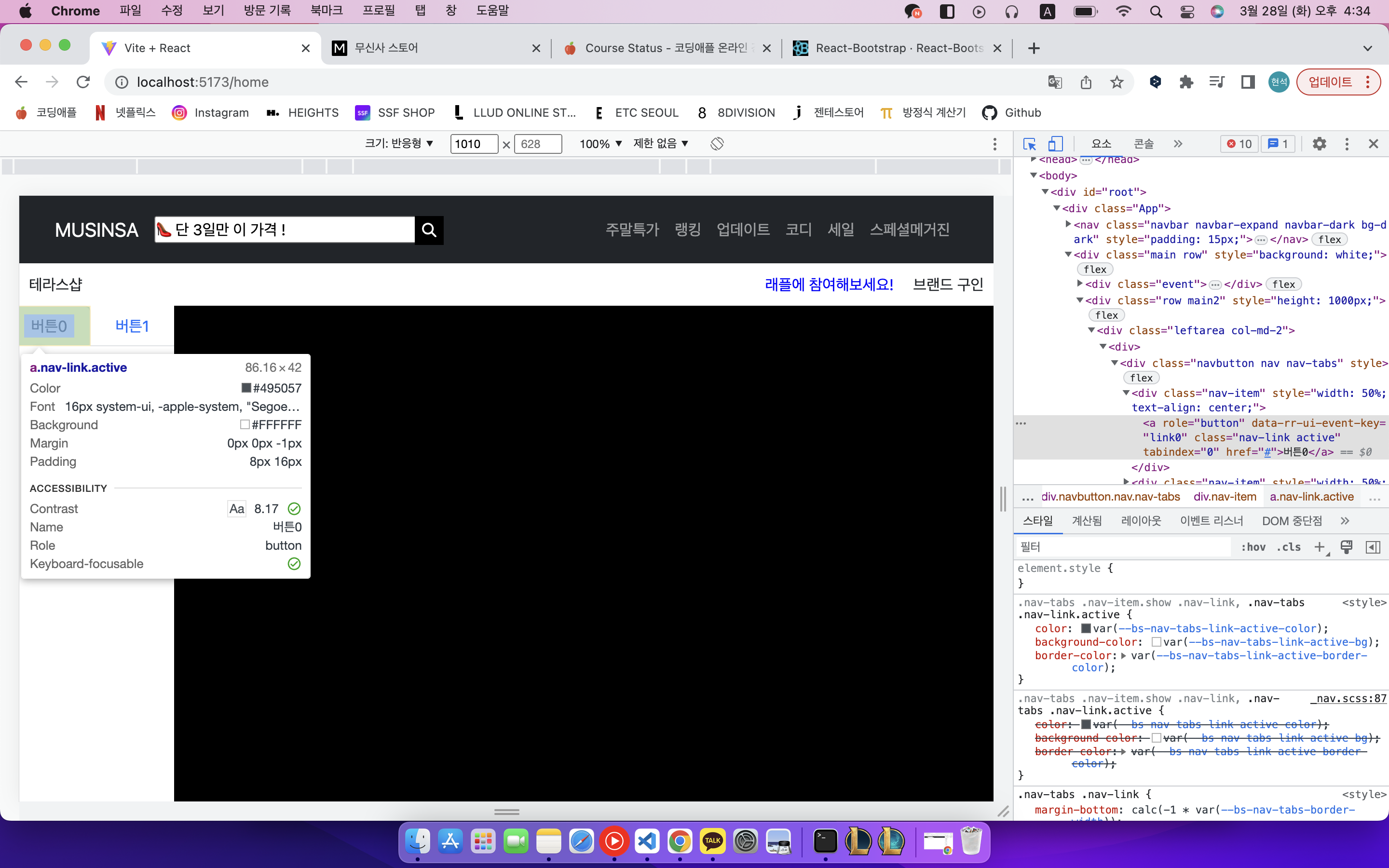Open Visual Studio Code from the Dock

(x=647, y=841)
